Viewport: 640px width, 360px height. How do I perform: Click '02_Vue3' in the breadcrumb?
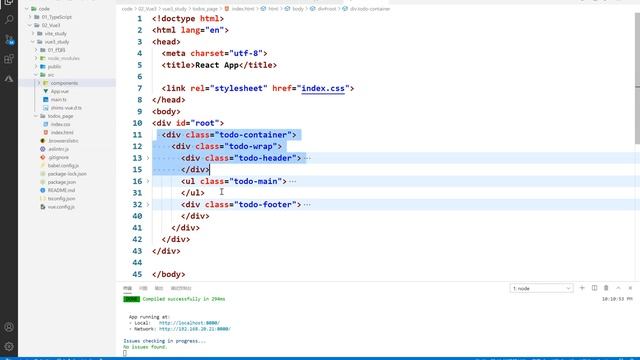(147, 9)
